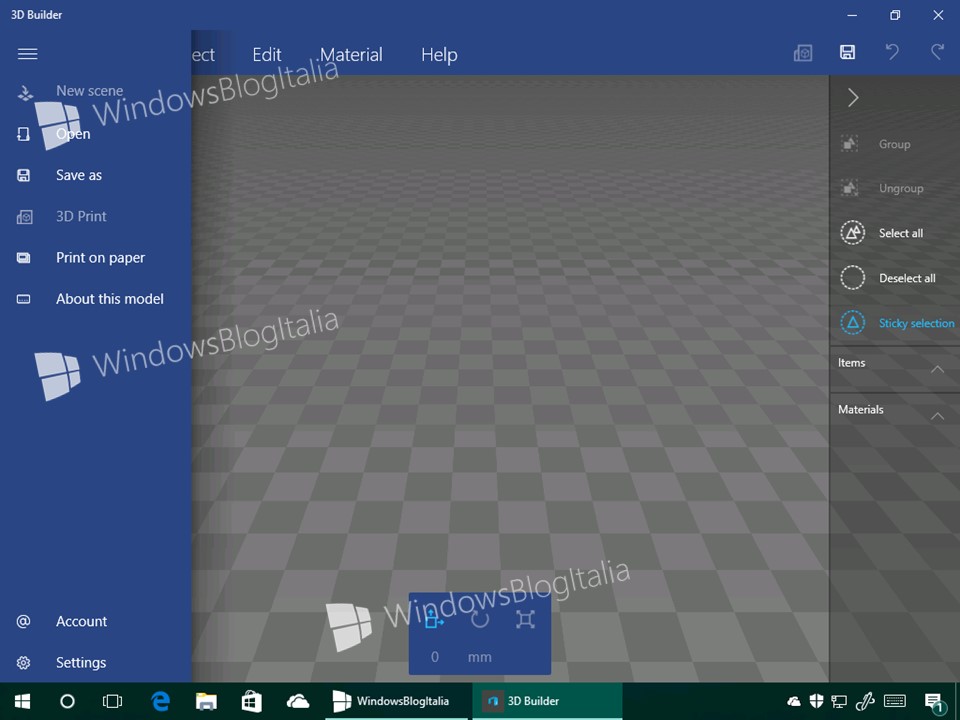Click the Print on paper icon

coord(23,258)
